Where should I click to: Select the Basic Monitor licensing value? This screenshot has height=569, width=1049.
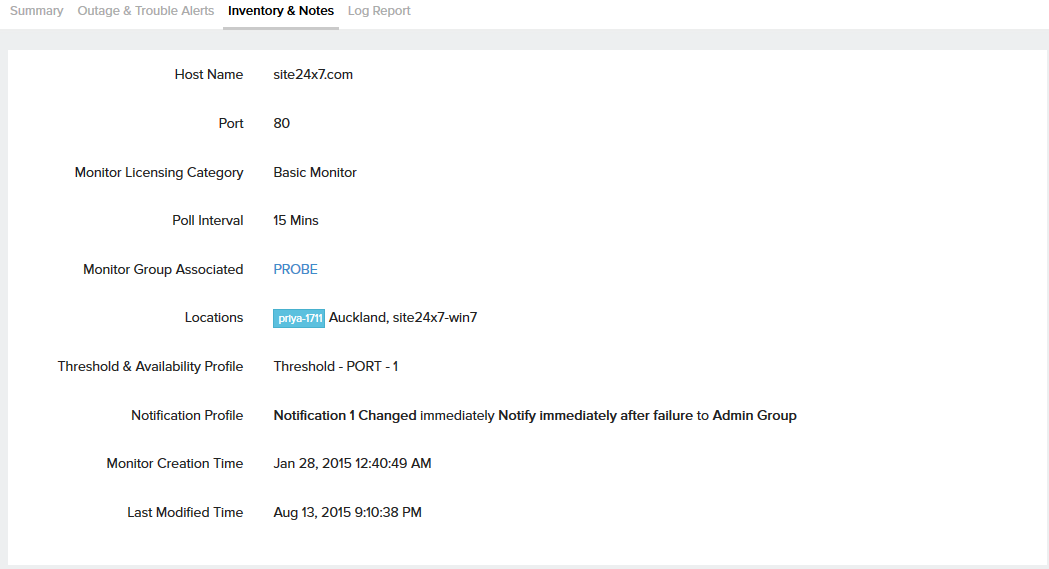pos(315,172)
